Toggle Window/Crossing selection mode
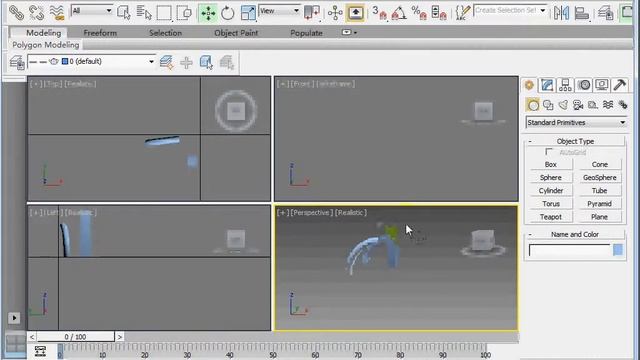This screenshot has width=640, height=360. click(x=184, y=13)
